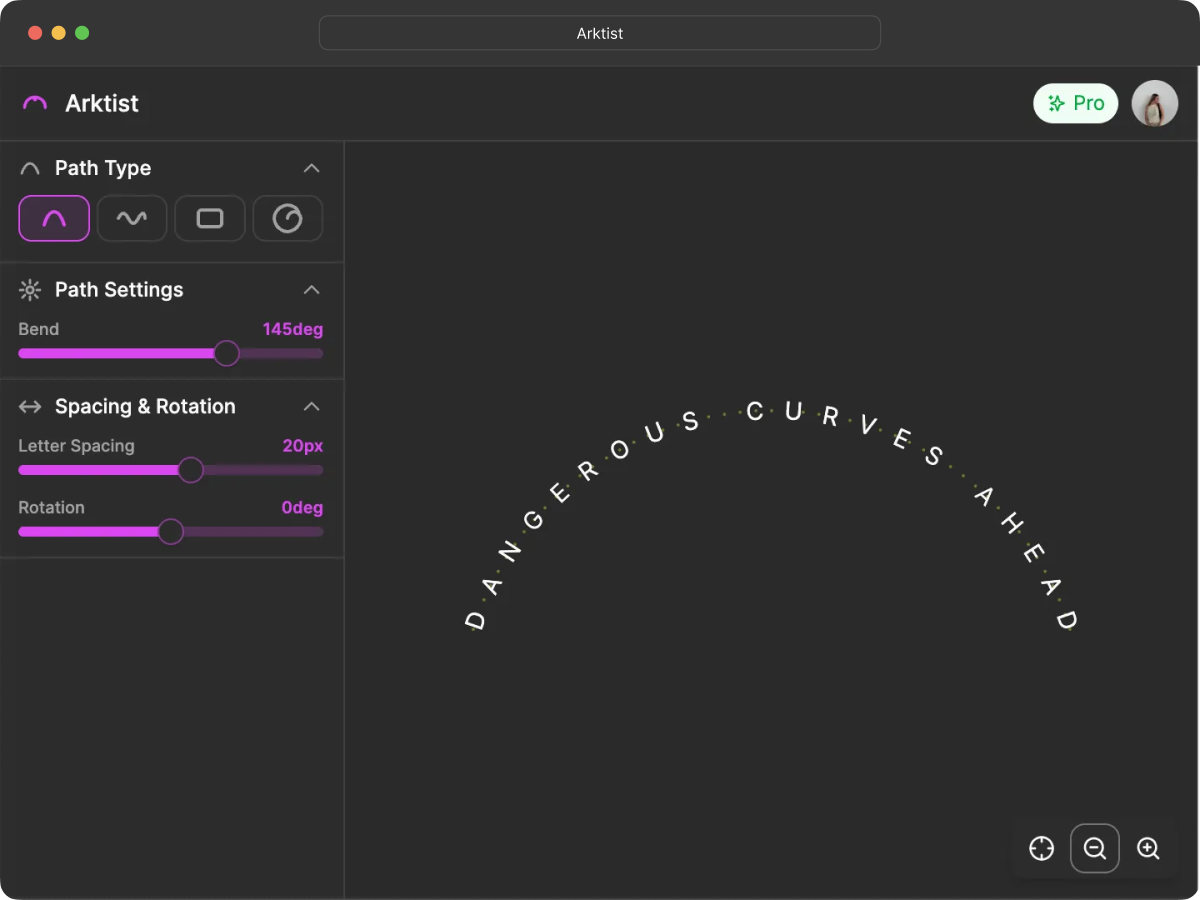Click the Pro upgrade button
1200x900 pixels.
pos(1075,103)
